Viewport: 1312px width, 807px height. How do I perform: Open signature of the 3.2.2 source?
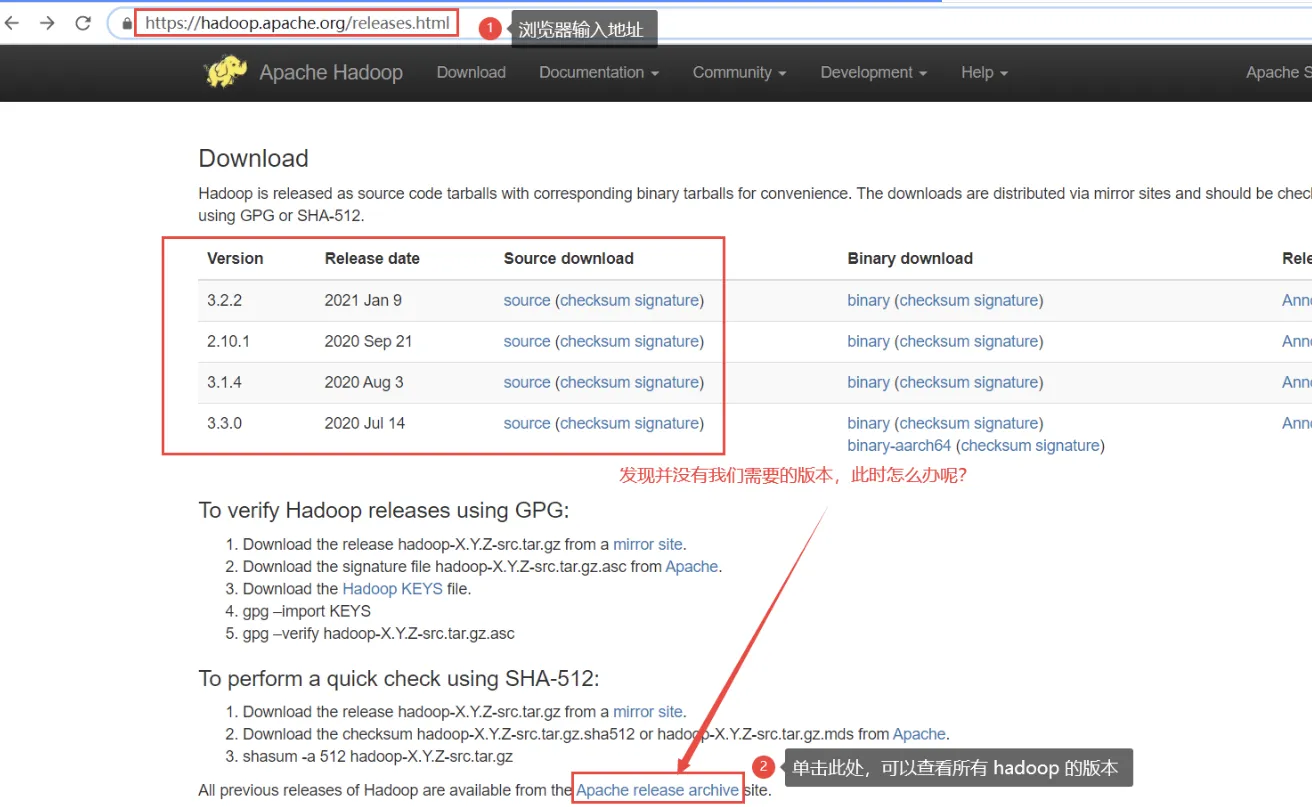tap(667, 300)
